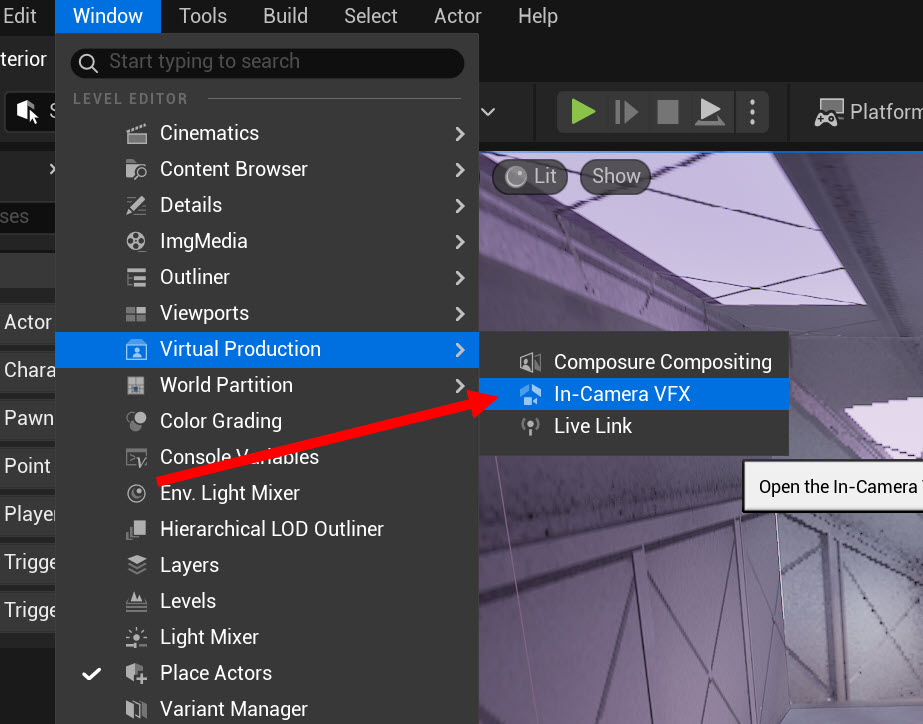923x724 pixels.
Task: Click the World Partition icon
Action: tap(137, 386)
